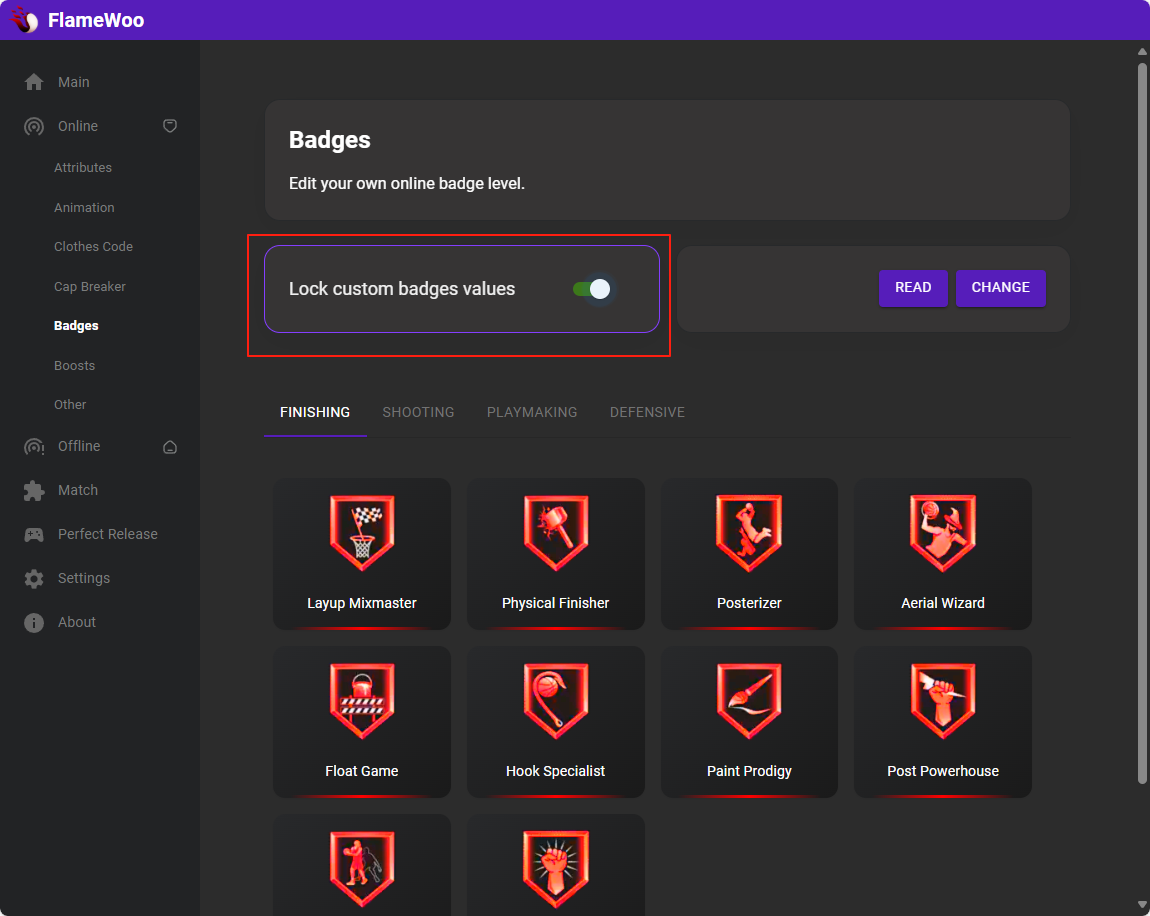Click the vertical scrollbar thumb
The image size is (1150, 916).
(x=1142, y=423)
